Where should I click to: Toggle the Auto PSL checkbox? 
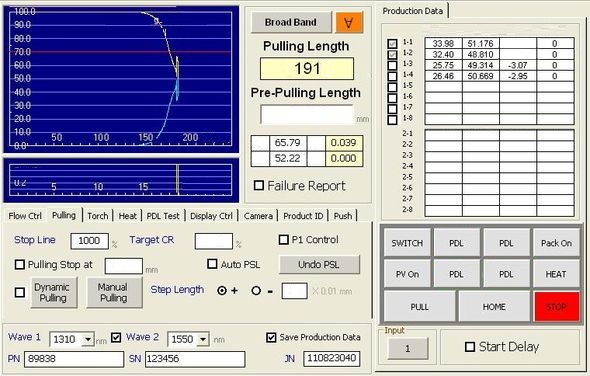click(212, 264)
